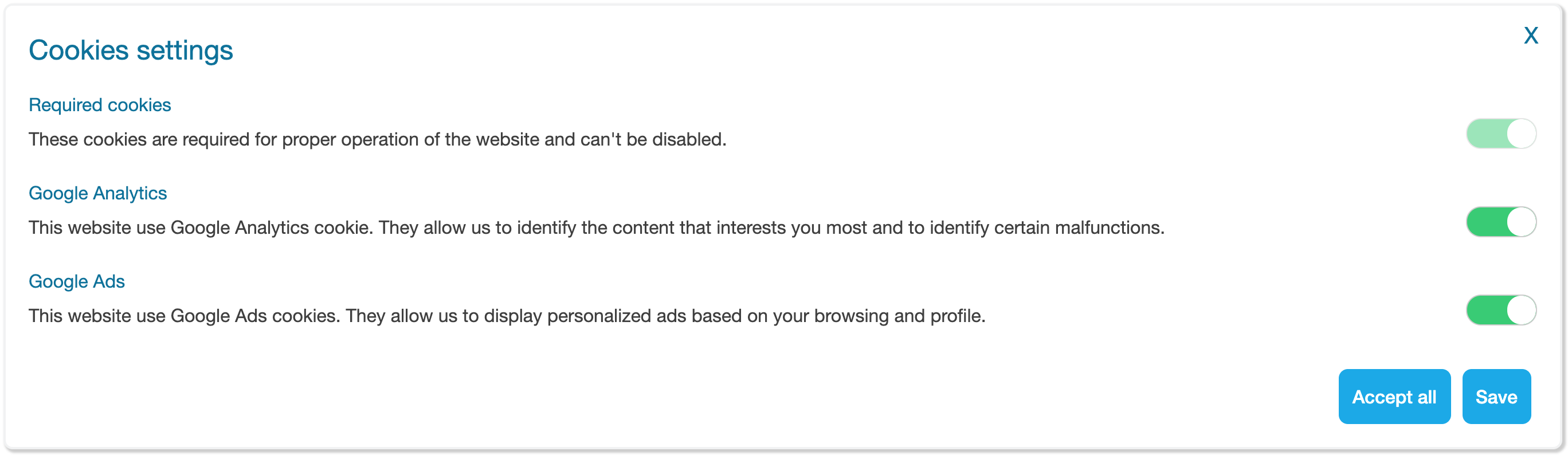
Task: Select the Required cookies heading
Action: [x=100, y=105]
